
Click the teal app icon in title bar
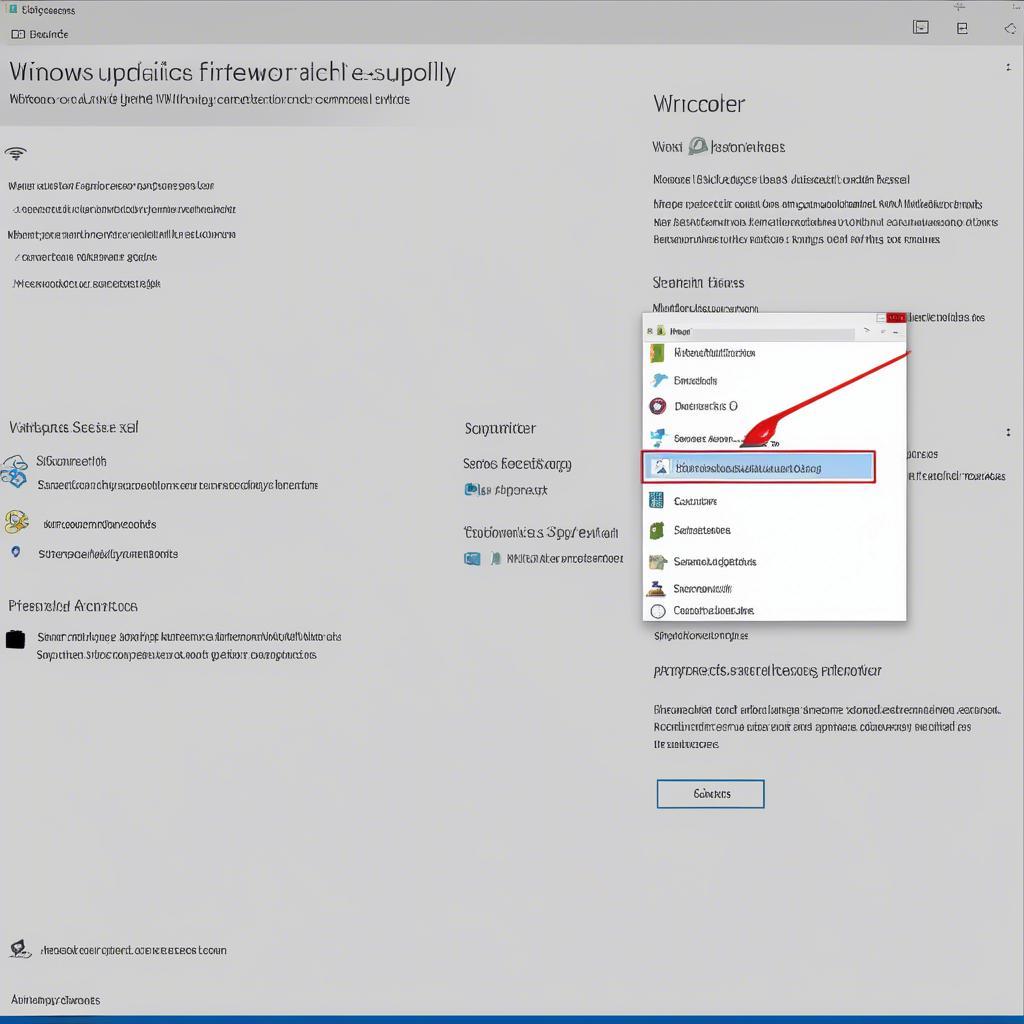tap(13, 9)
